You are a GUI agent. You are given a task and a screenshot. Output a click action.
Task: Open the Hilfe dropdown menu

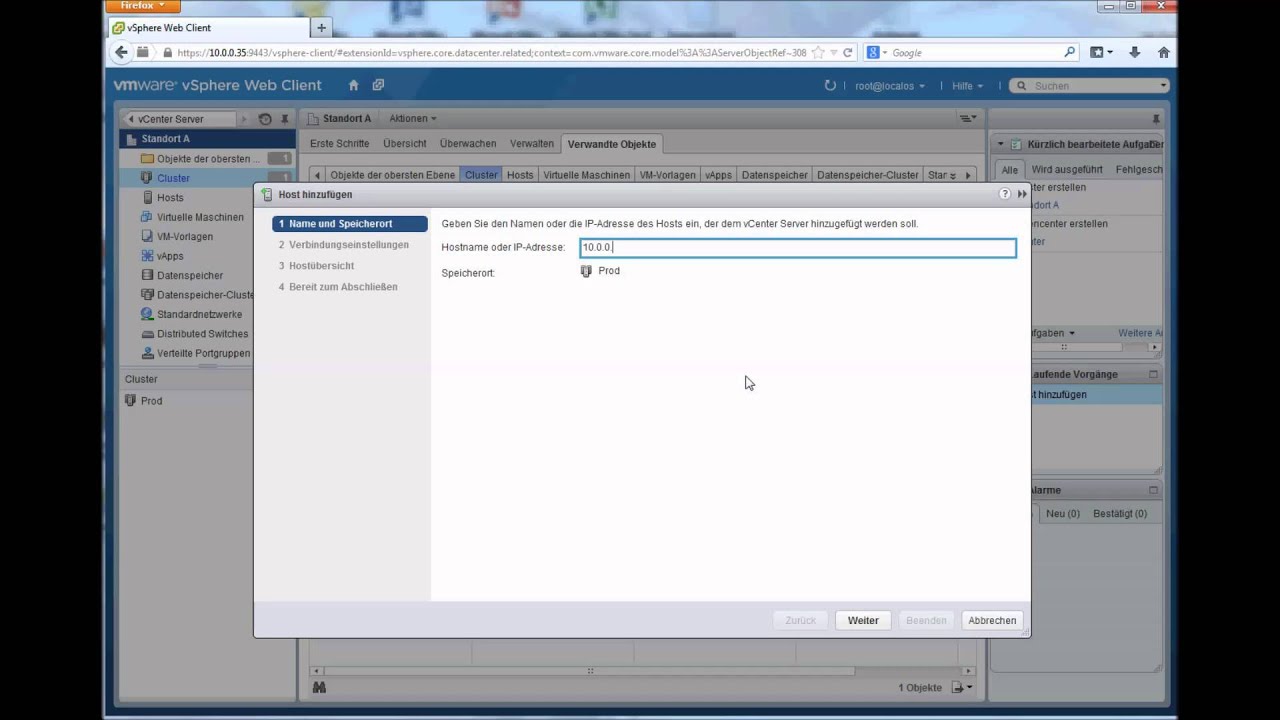coord(967,86)
